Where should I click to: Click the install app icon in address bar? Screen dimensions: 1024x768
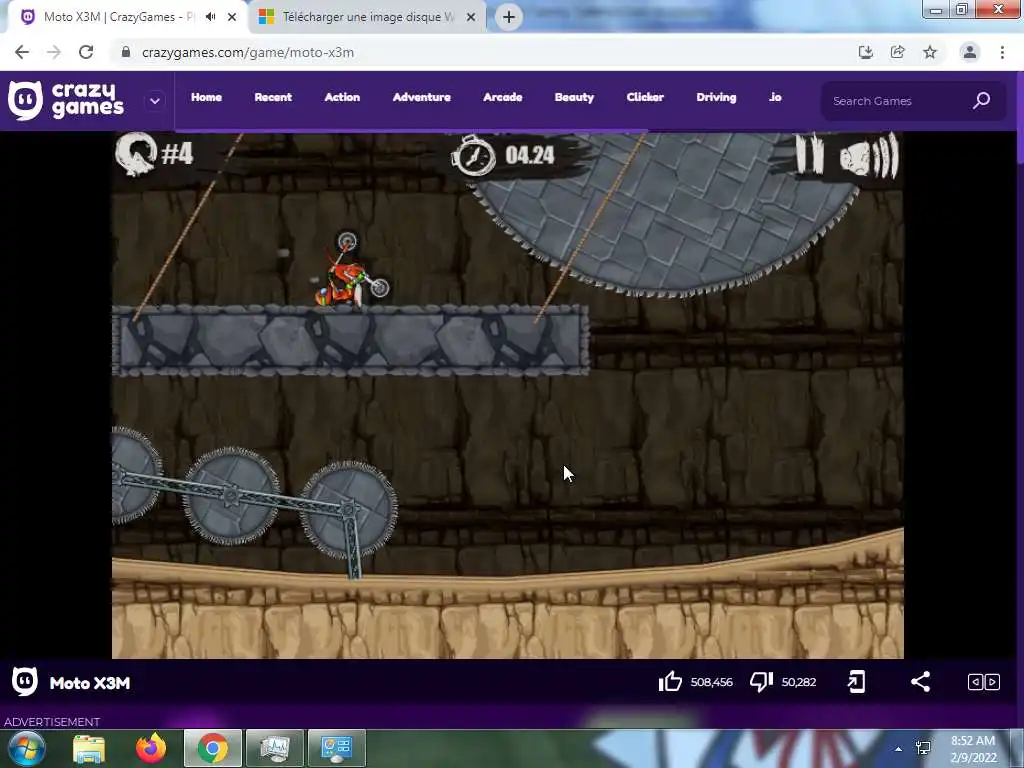(865, 52)
